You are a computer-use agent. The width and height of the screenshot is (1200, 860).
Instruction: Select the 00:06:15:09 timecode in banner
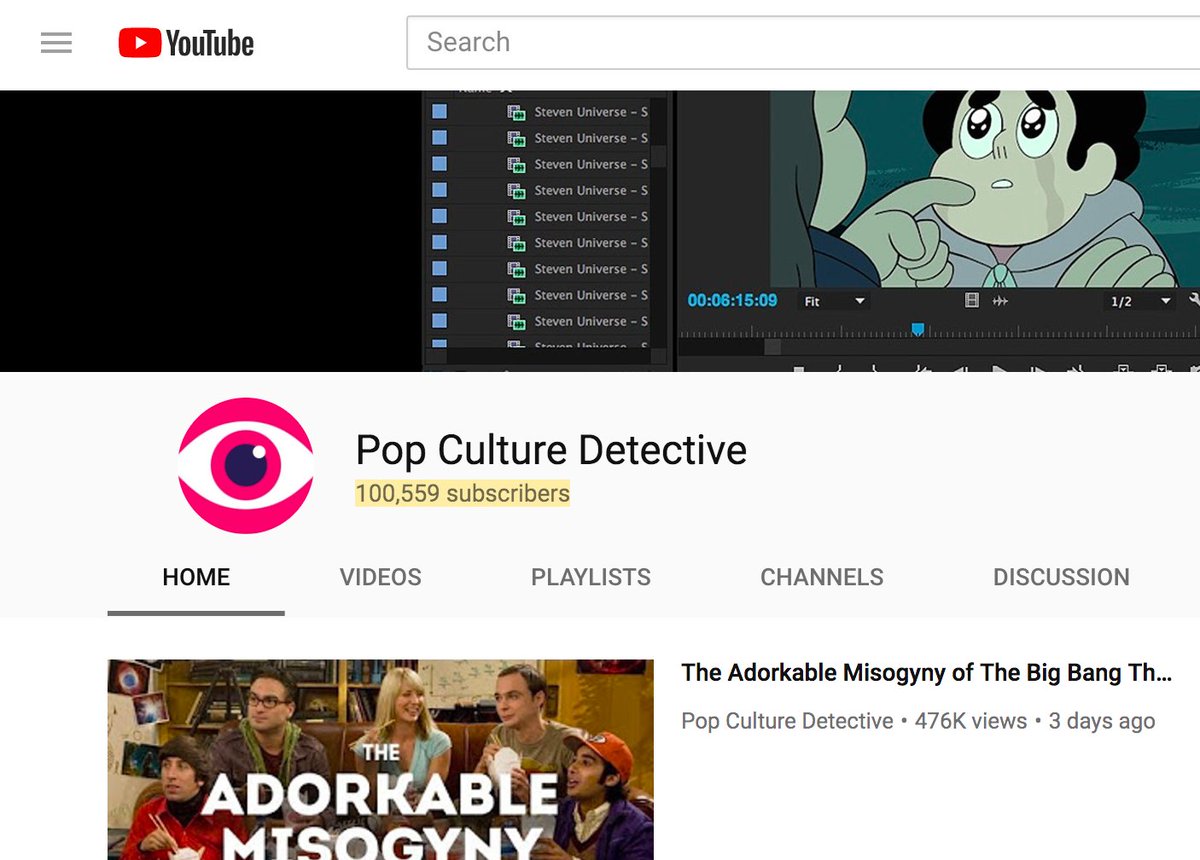click(x=732, y=300)
